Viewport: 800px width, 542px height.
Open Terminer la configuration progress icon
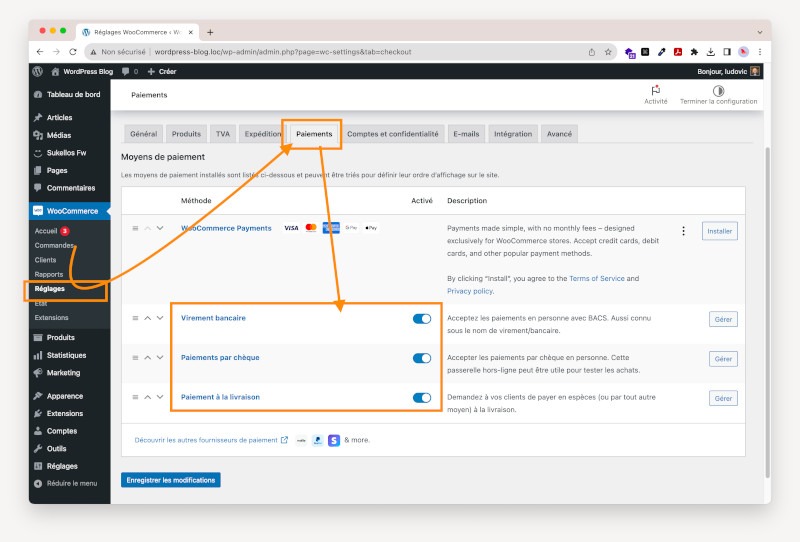pyautogui.click(x=718, y=90)
